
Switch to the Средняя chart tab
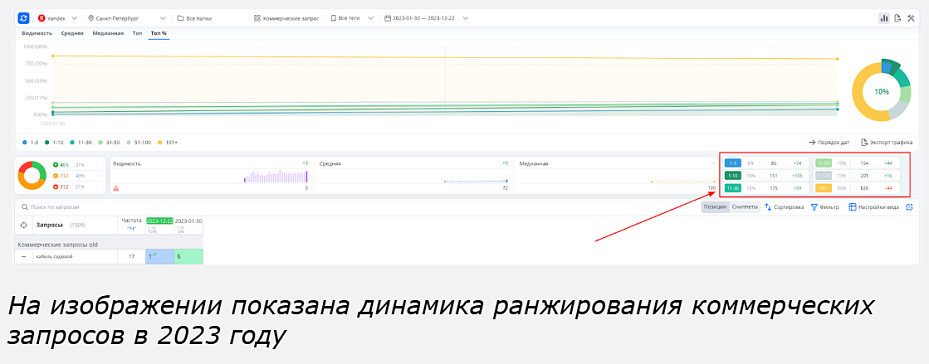(72, 33)
